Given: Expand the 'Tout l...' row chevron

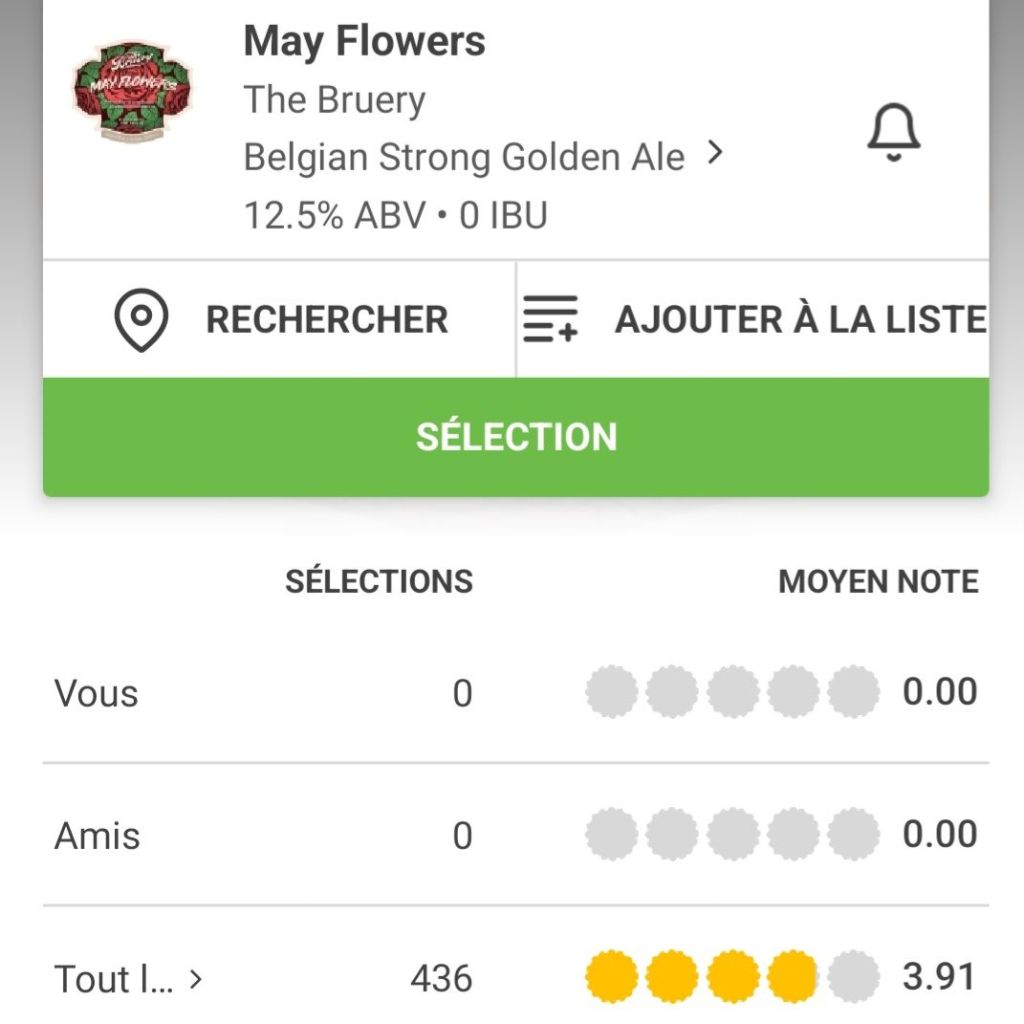Looking at the screenshot, I should click(x=196, y=979).
